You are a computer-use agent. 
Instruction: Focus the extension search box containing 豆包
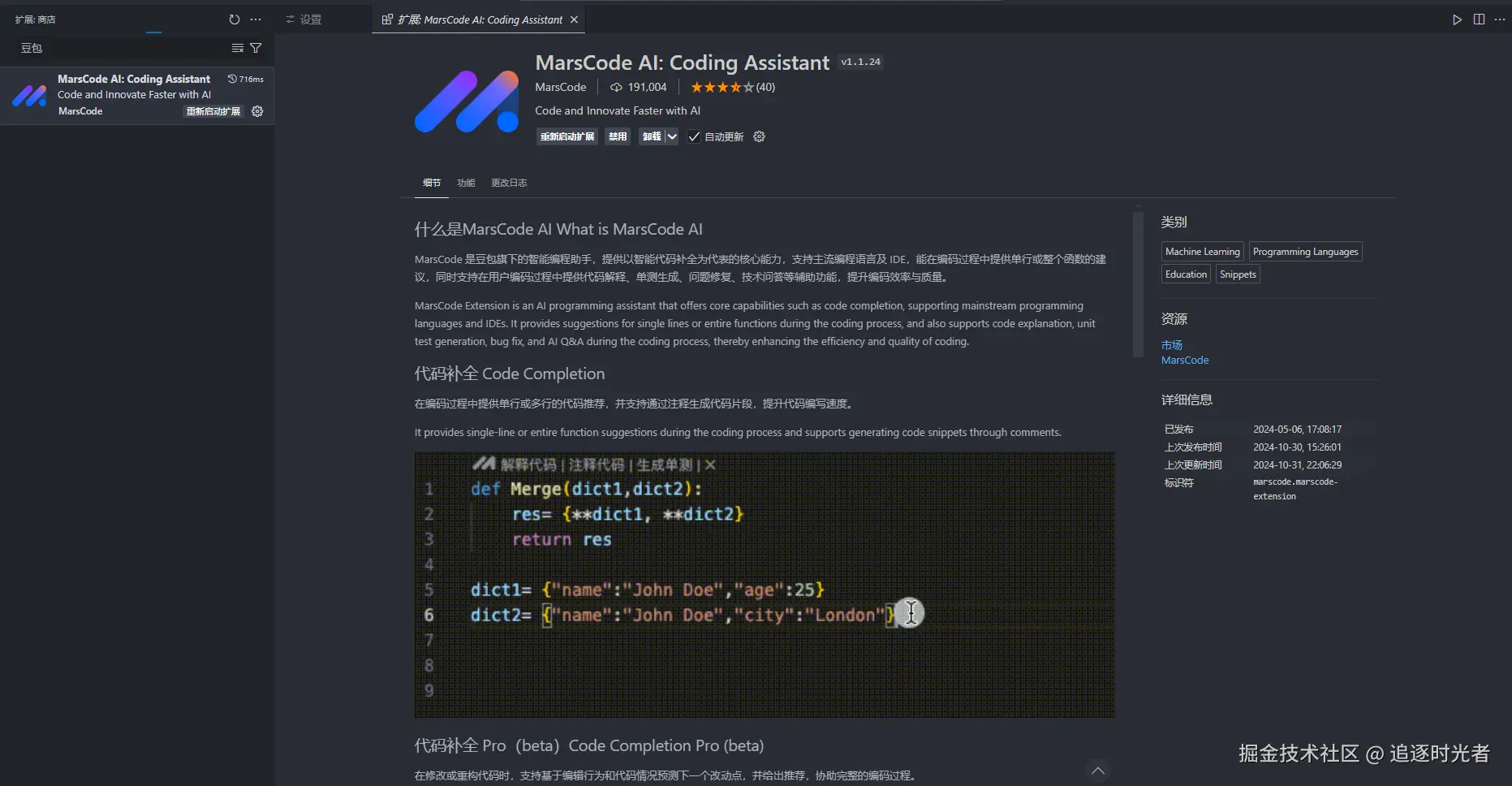(x=122, y=48)
